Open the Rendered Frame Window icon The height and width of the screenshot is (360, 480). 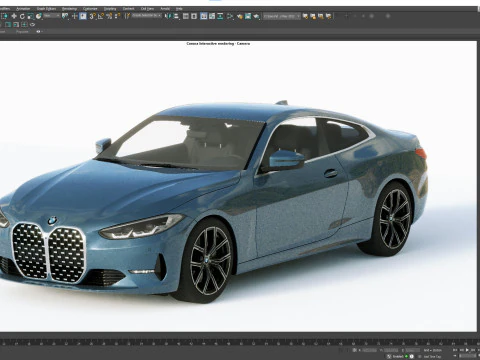248,16
